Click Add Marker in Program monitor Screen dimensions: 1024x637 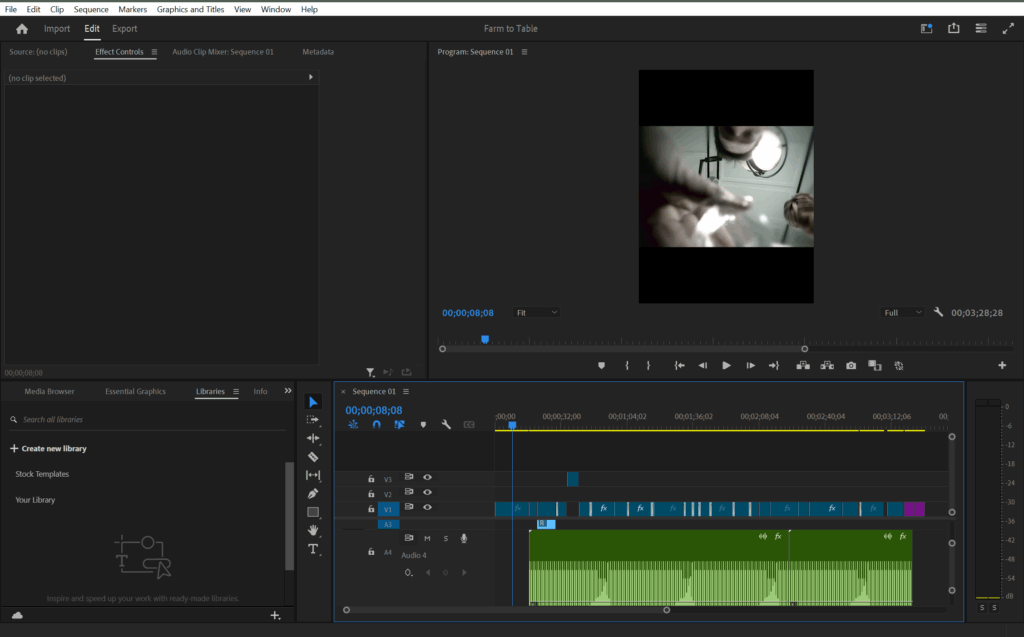[x=601, y=366]
